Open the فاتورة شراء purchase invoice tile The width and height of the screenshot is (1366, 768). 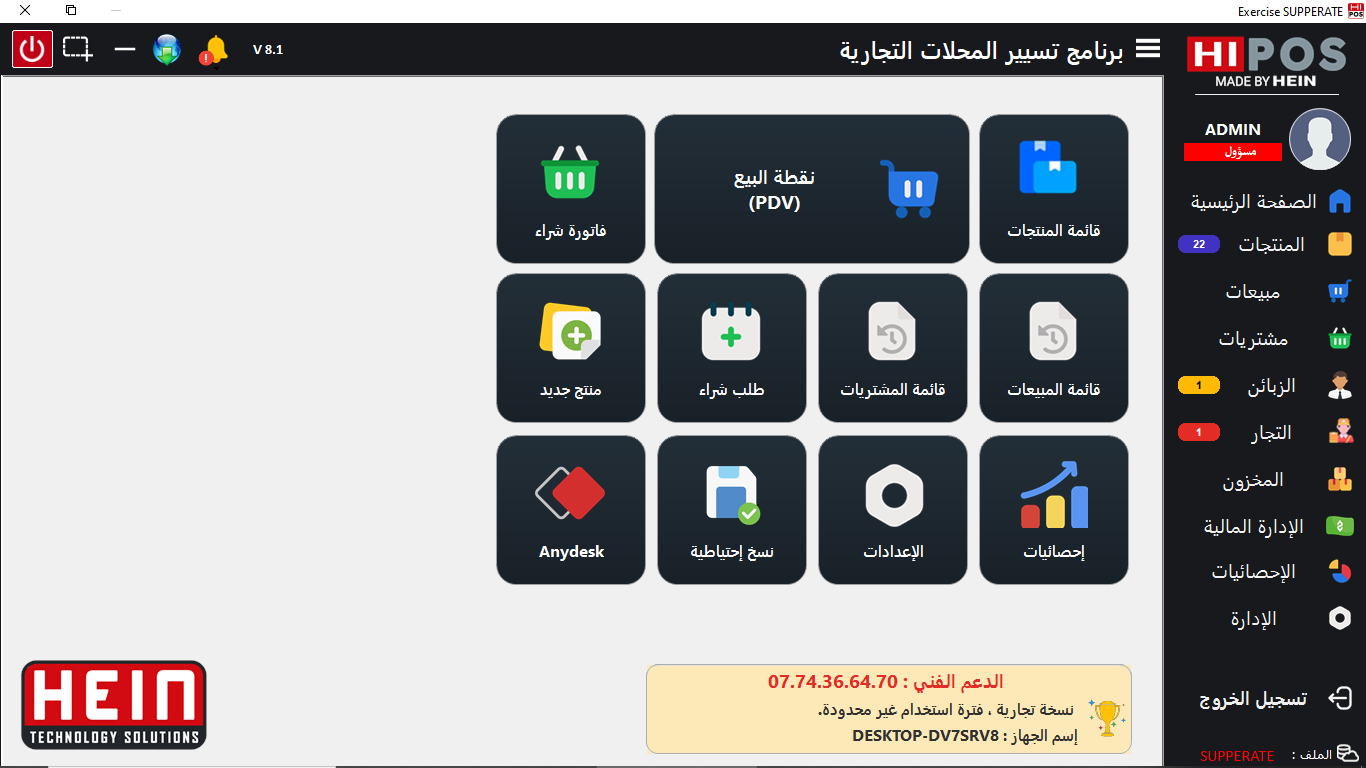tap(570, 189)
